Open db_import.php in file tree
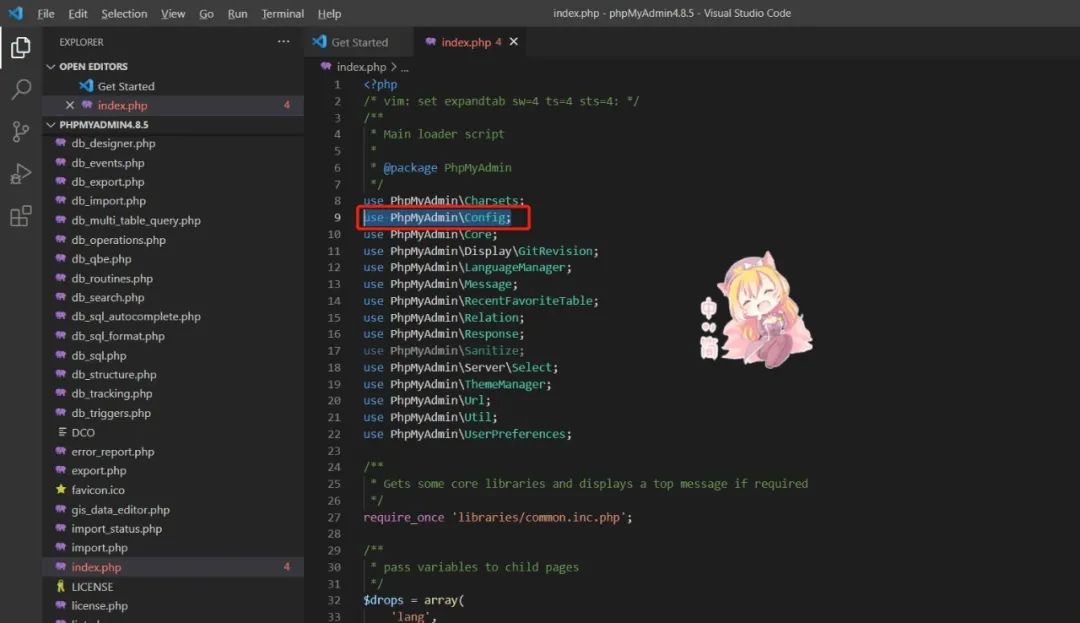 108,201
